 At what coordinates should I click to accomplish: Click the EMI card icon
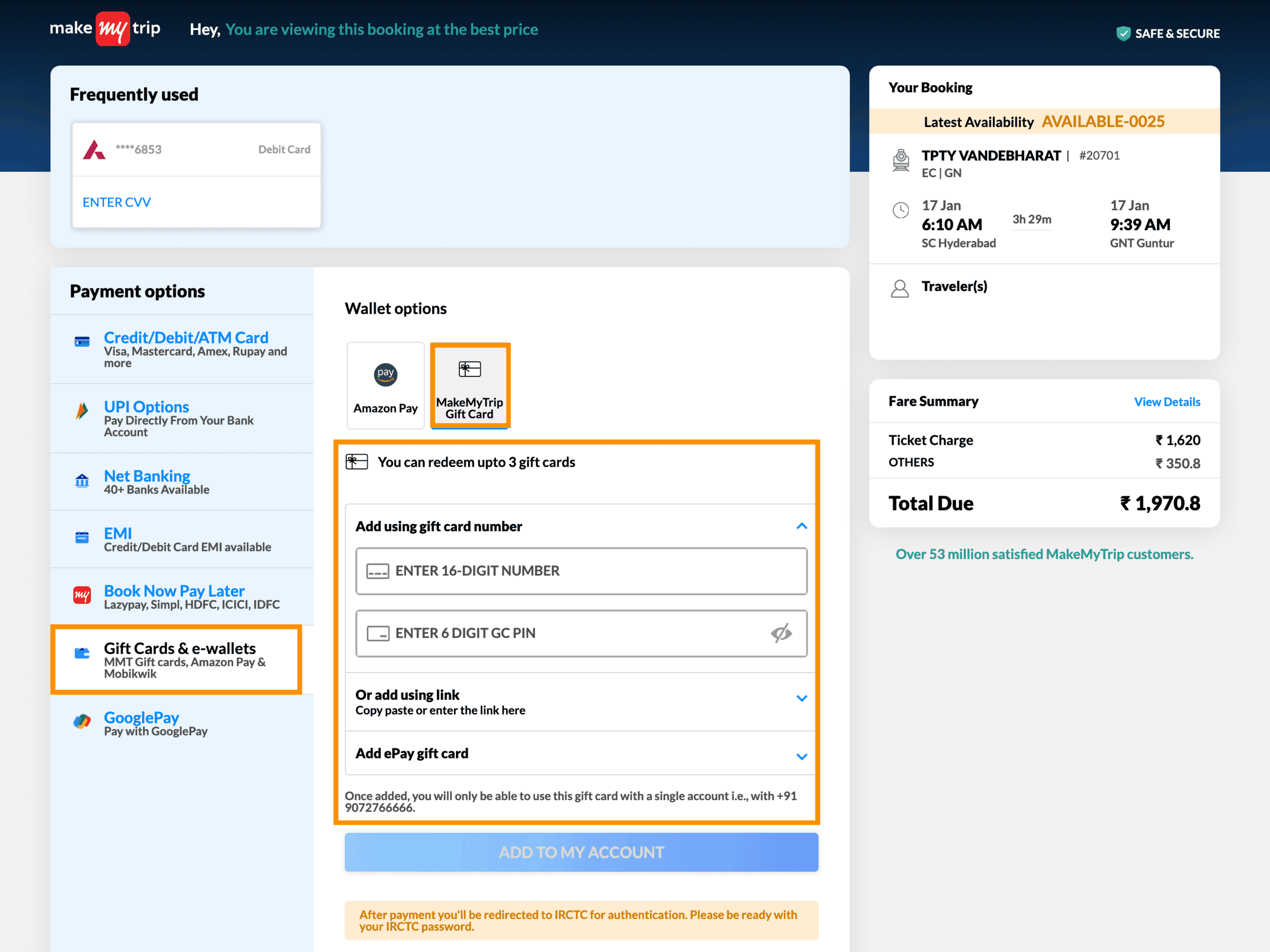[x=82, y=538]
